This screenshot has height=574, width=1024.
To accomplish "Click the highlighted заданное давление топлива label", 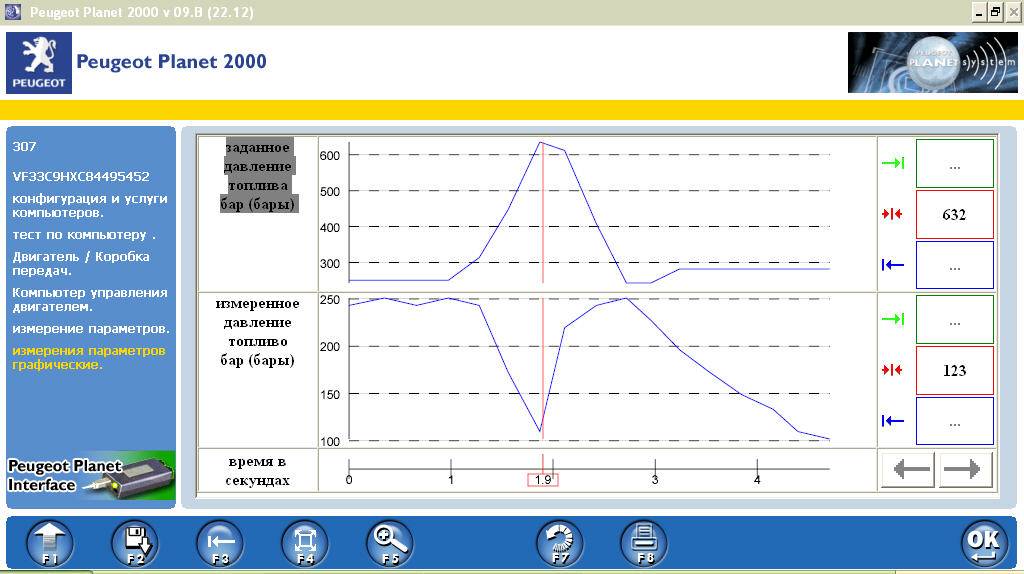I will point(258,175).
